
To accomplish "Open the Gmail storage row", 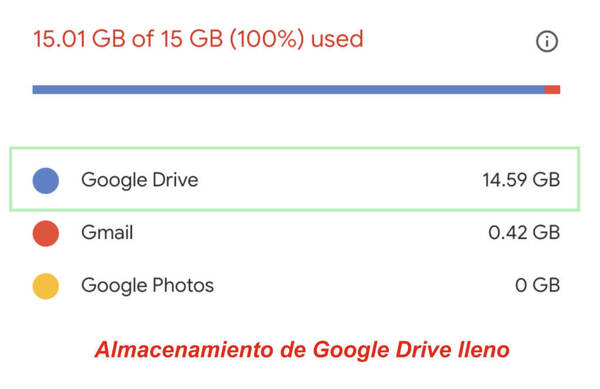I will [296, 233].
